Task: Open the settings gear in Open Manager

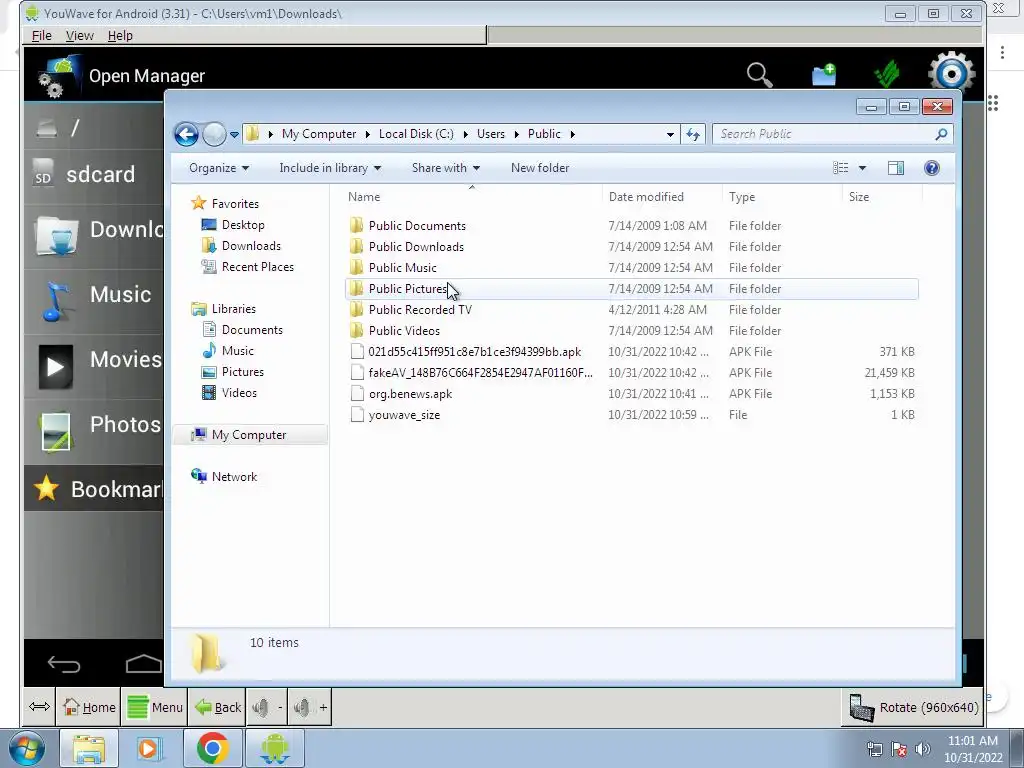Action: click(952, 72)
